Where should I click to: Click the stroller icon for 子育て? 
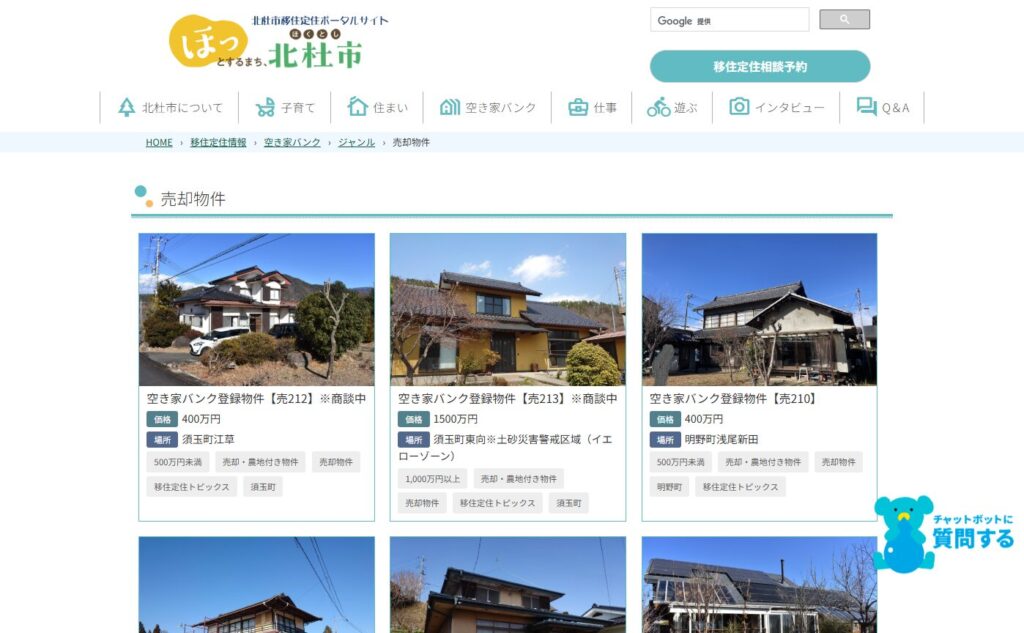point(265,107)
